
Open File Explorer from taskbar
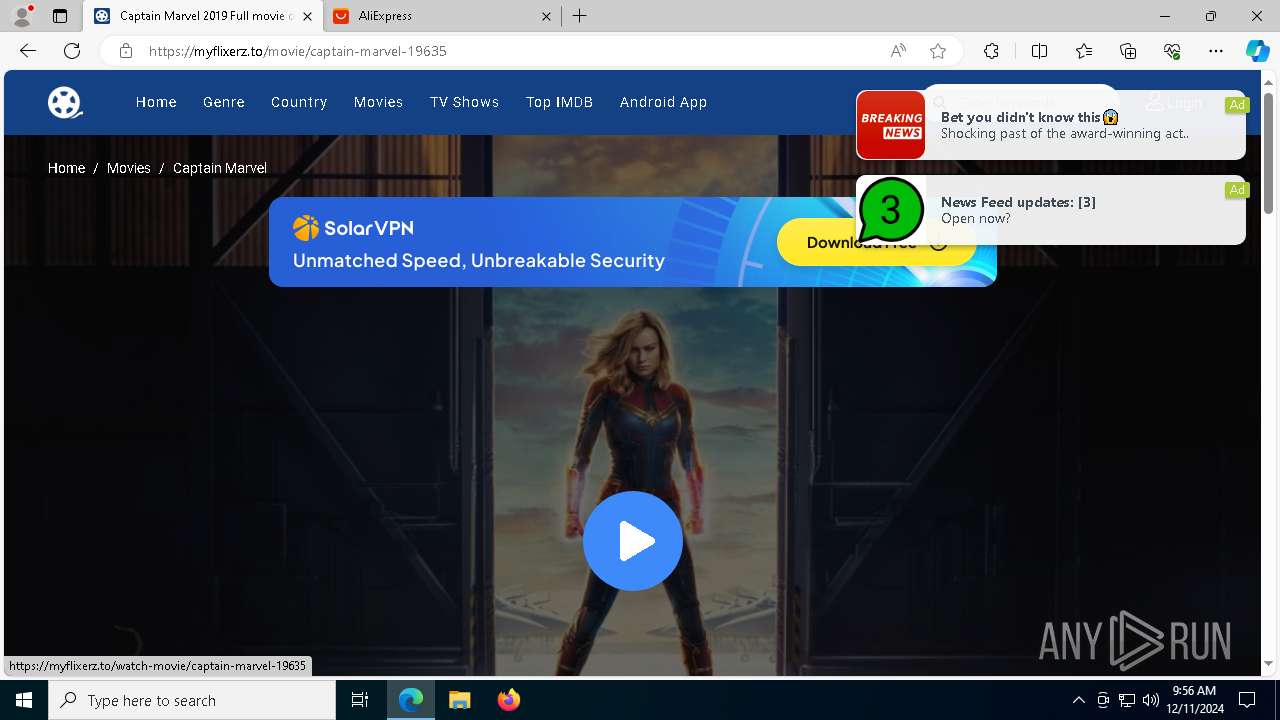click(x=459, y=700)
